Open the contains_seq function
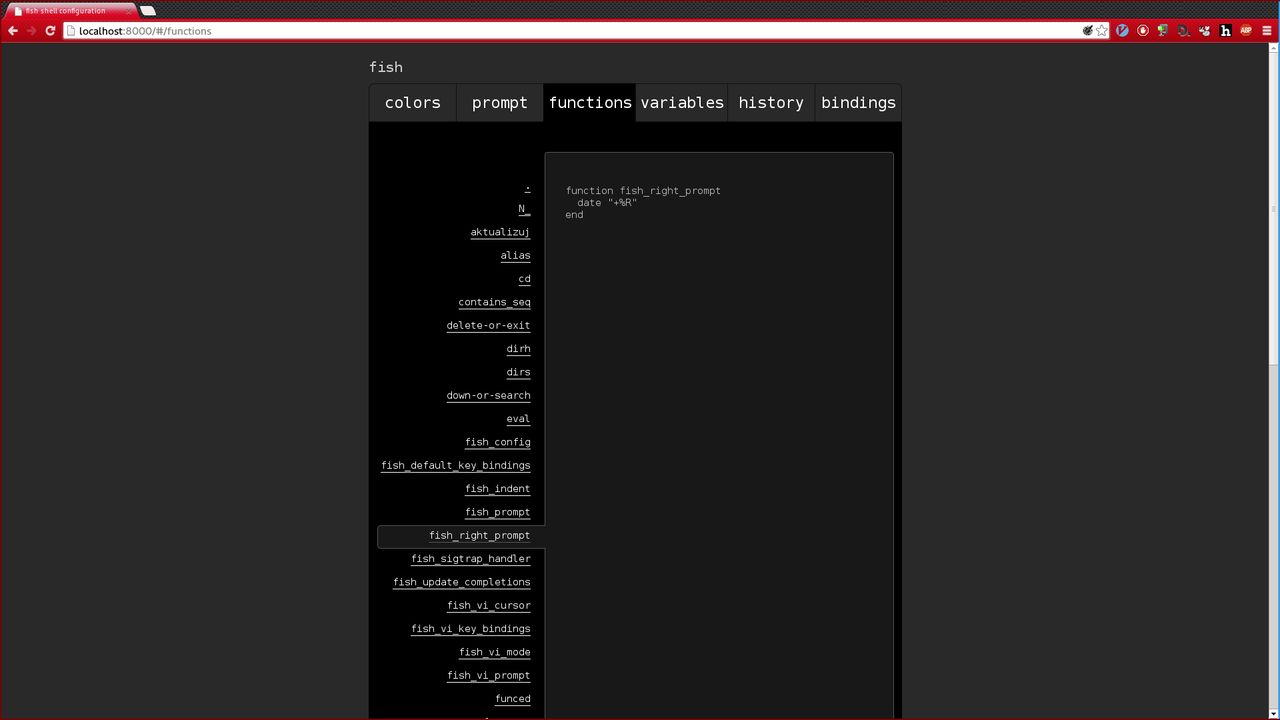Viewport: 1280px width, 720px height. (494, 302)
